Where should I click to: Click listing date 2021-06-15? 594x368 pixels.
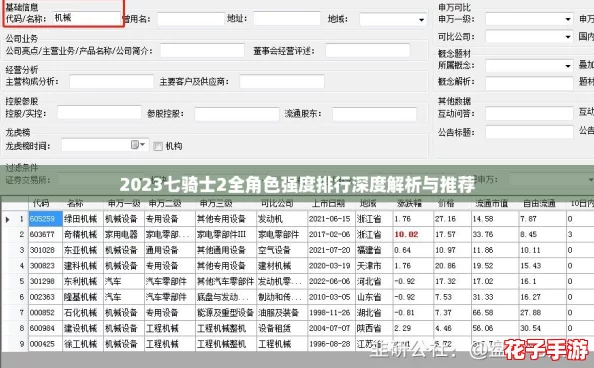pyautogui.click(x=330, y=219)
